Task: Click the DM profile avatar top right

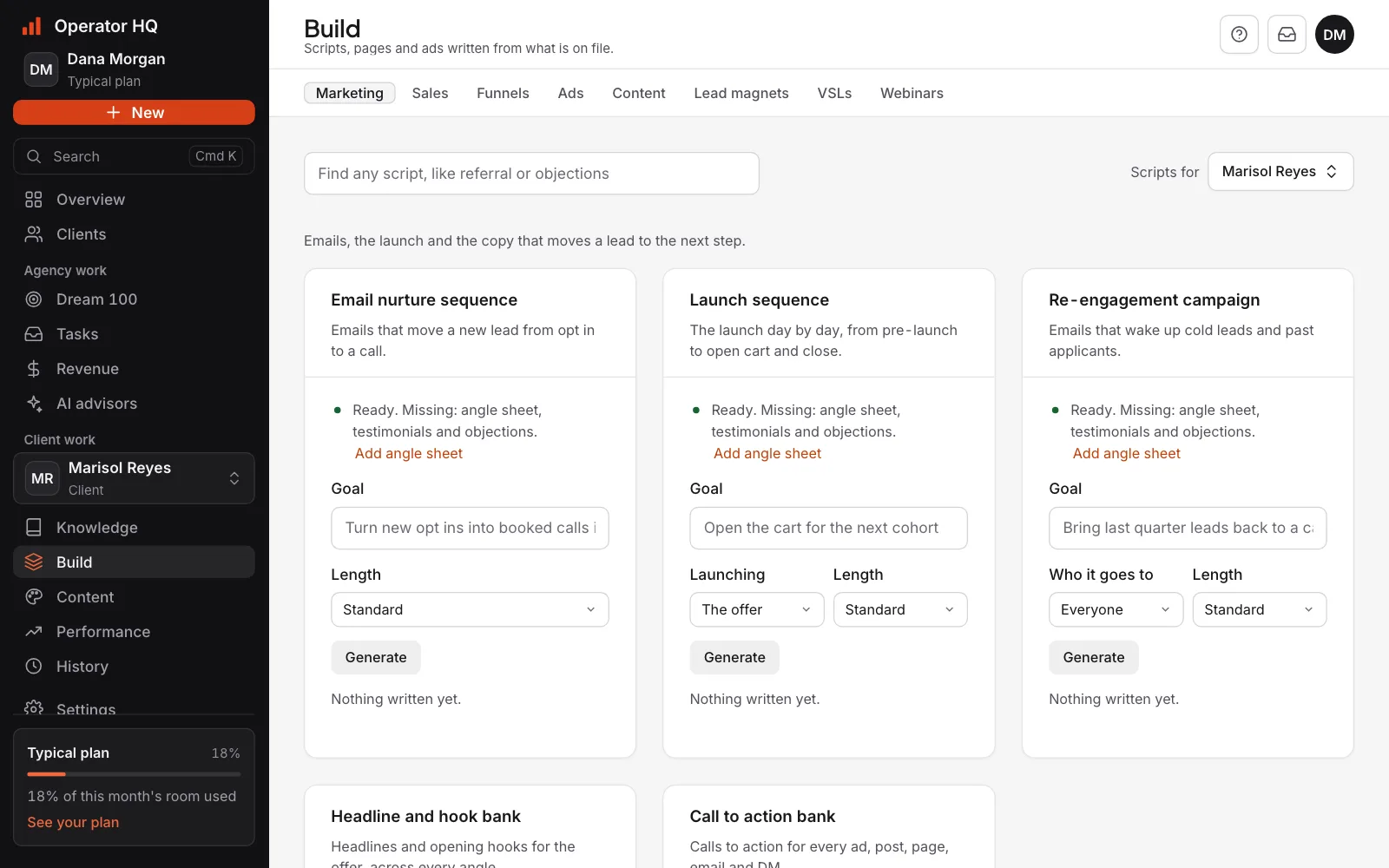Action: click(x=1334, y=35)
